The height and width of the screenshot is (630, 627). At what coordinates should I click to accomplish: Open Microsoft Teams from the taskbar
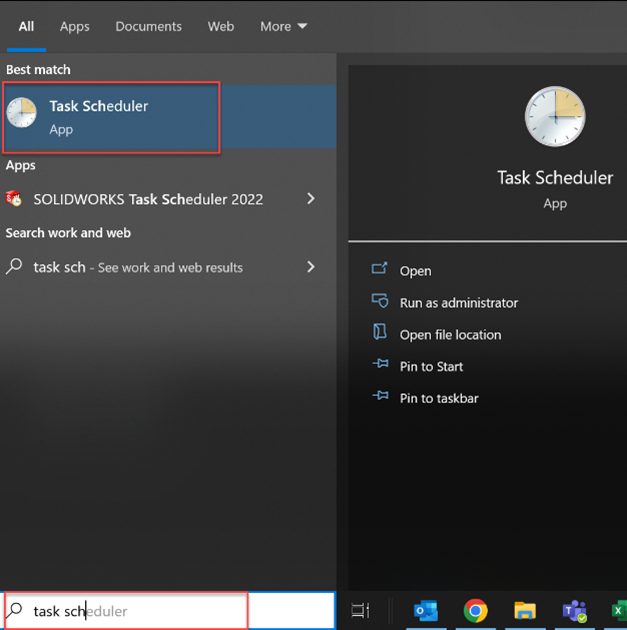[x=574, y=611]
